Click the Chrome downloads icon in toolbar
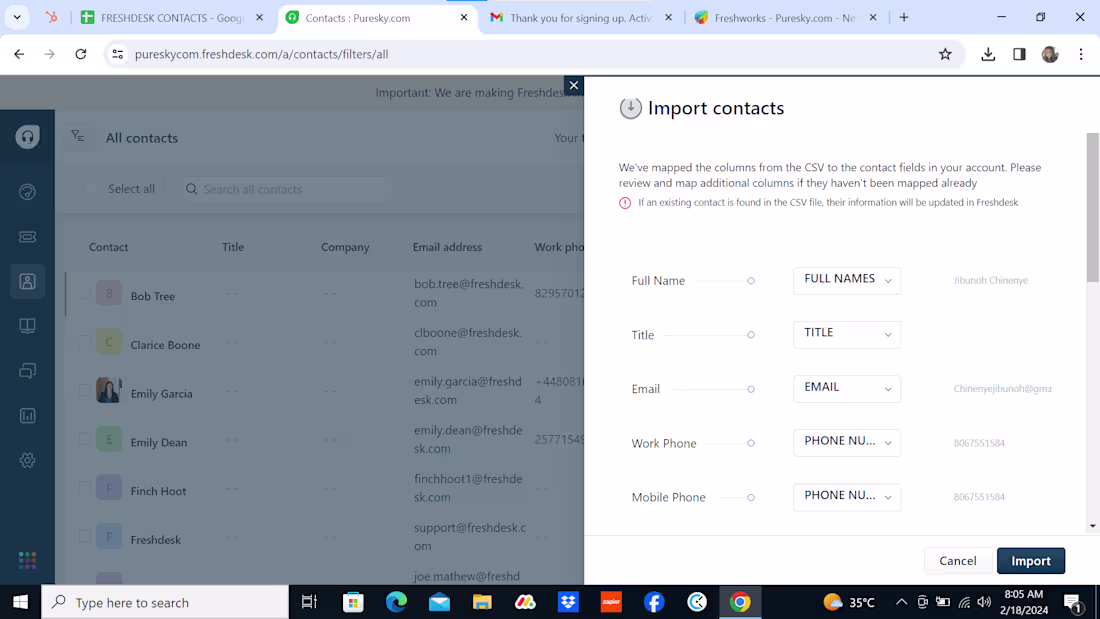The image size is (1100, 619). tap(988, 54)
